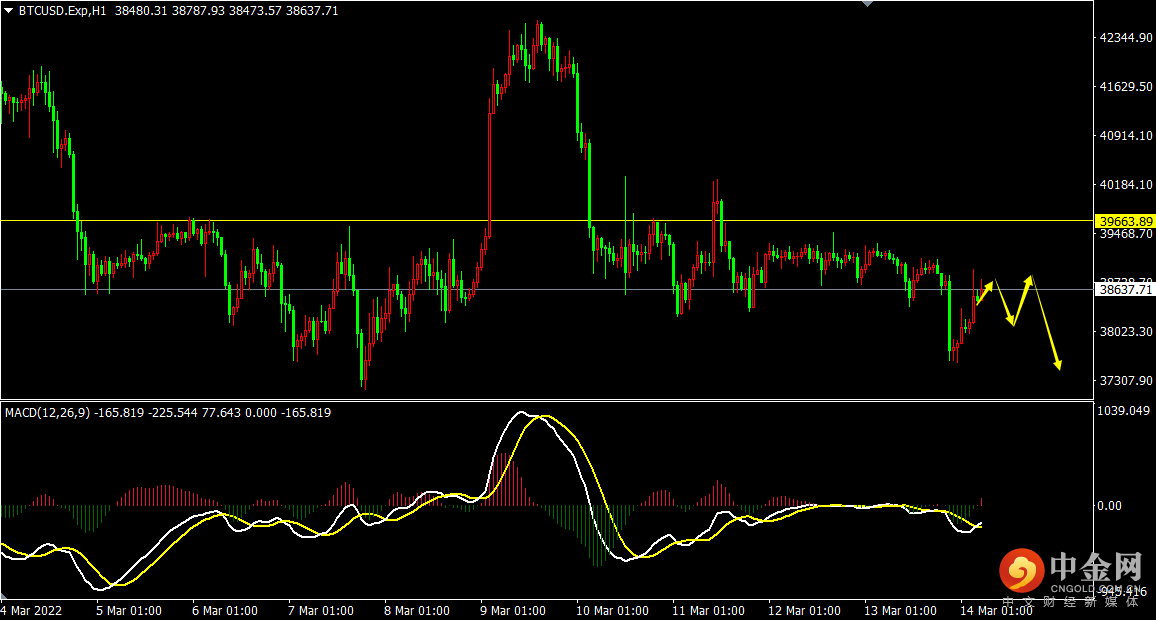Image resolution: width=1156 pixels, height=620 pixels.
Task: Click the 12 Mar 01:00 time label
Action: point(804,610)
